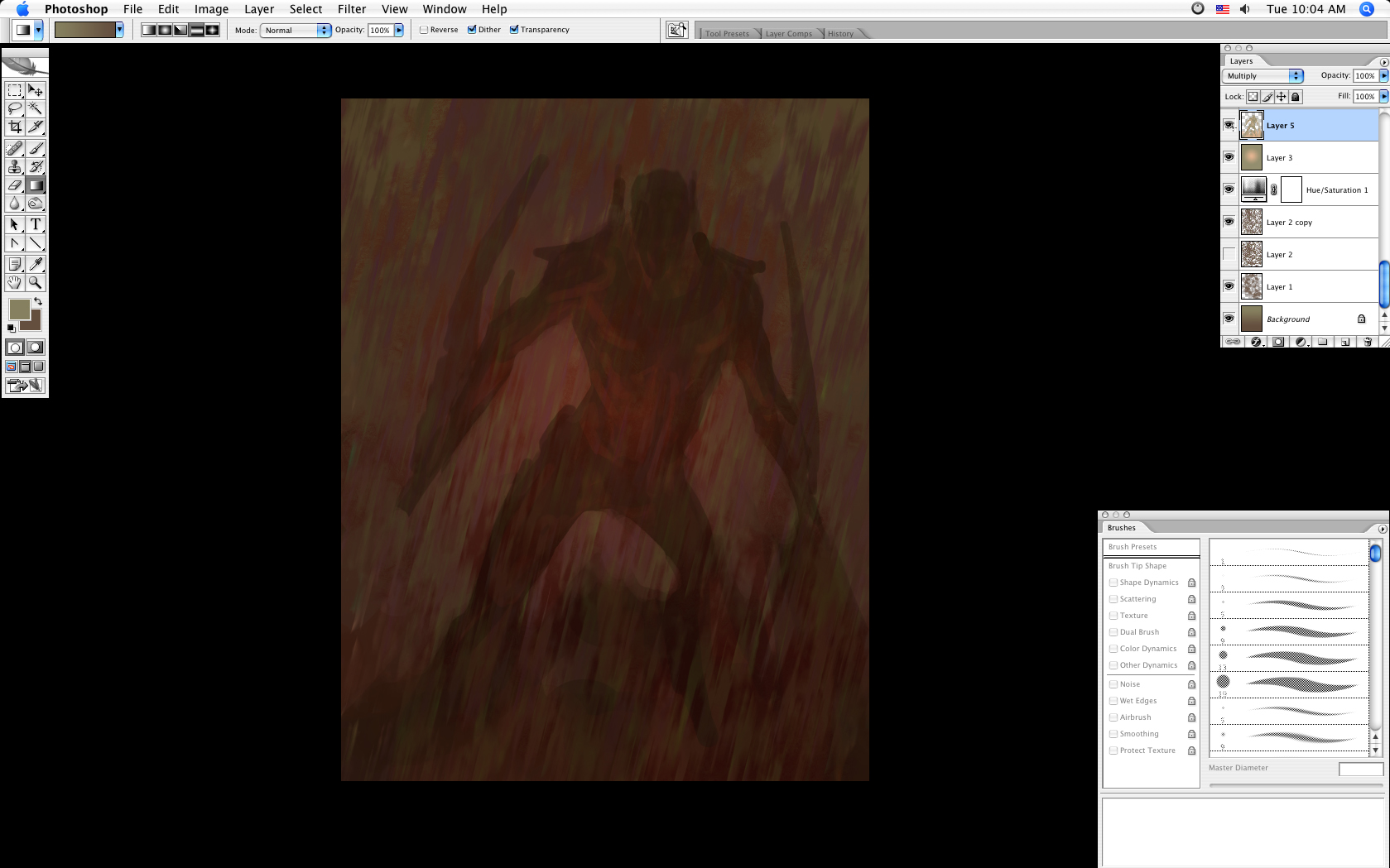Enable Wet Edges checkbox
Screen dimensions: 1390x868
[x=1113, y=701]
